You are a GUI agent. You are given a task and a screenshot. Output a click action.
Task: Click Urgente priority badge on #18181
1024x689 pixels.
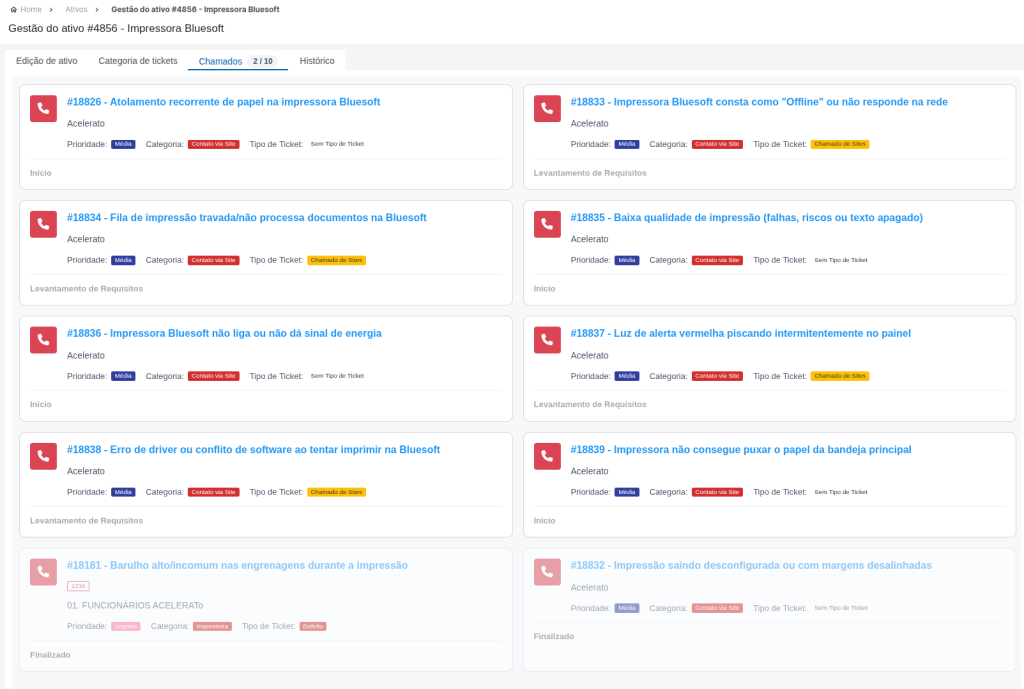tap(125, 626)
